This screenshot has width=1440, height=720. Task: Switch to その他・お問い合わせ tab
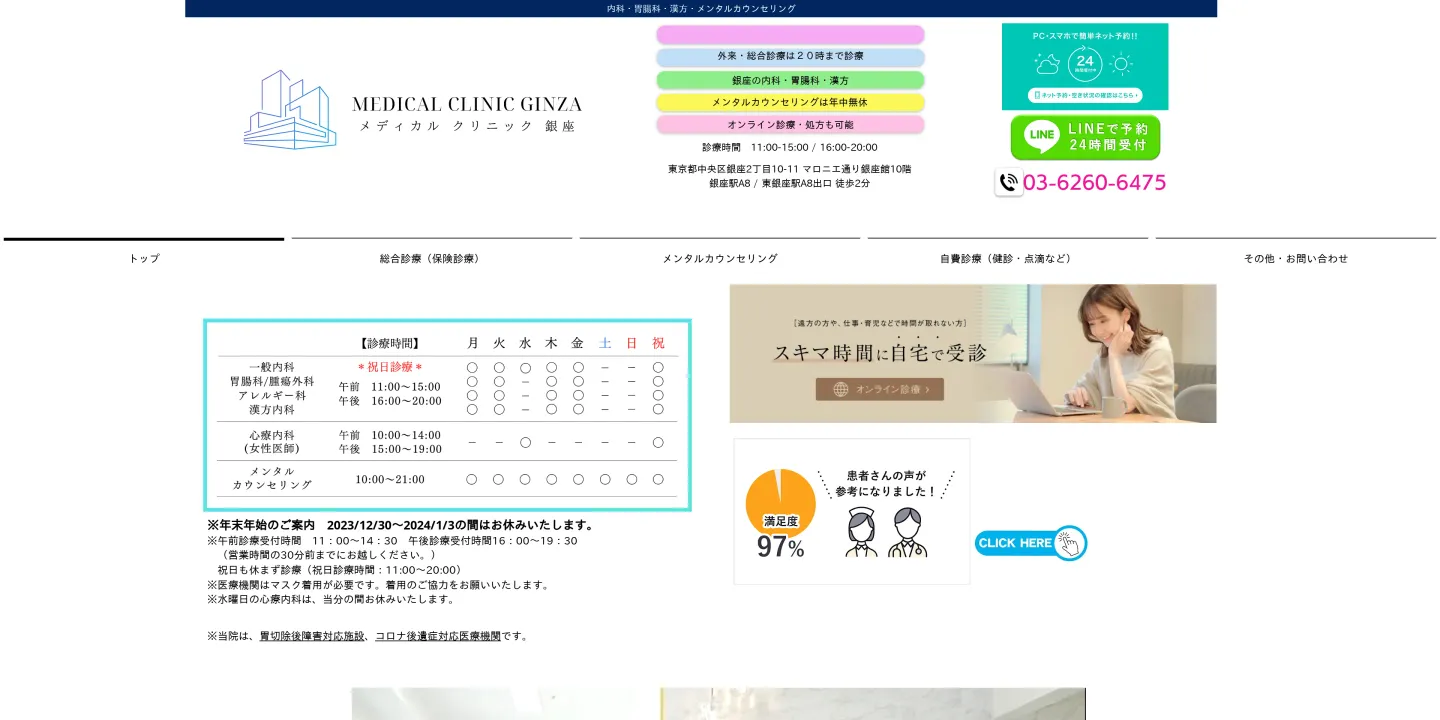pos(1296,258)
